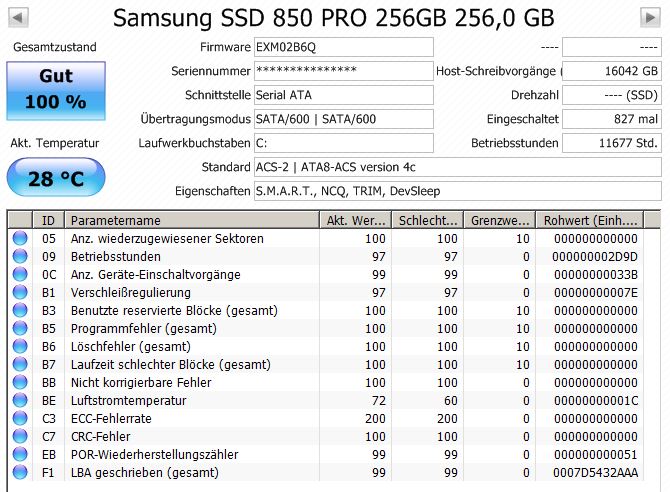Sort by the Rohwert (Einh.... column header
This screenshot has height=492, width=670.
[x=590, y=220]
